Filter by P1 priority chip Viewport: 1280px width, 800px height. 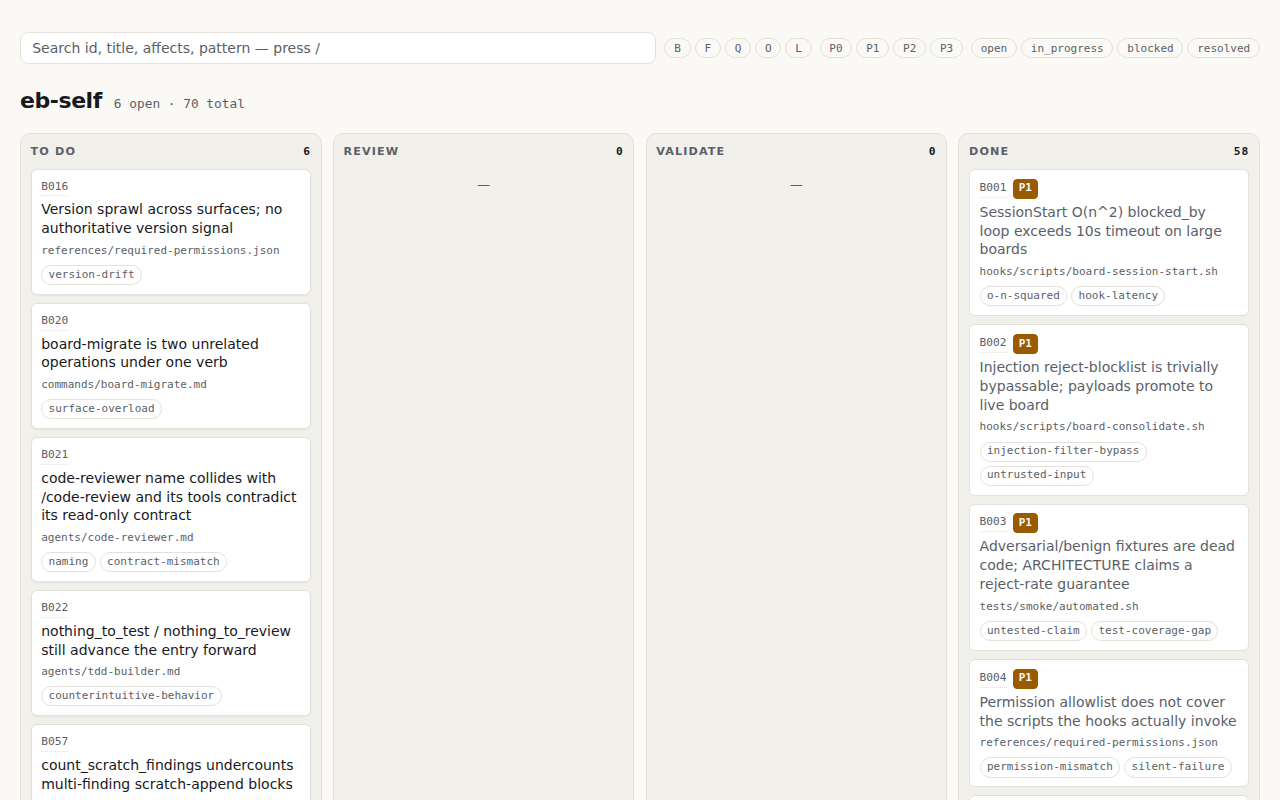pyautogui.click(x=873, y=48)
